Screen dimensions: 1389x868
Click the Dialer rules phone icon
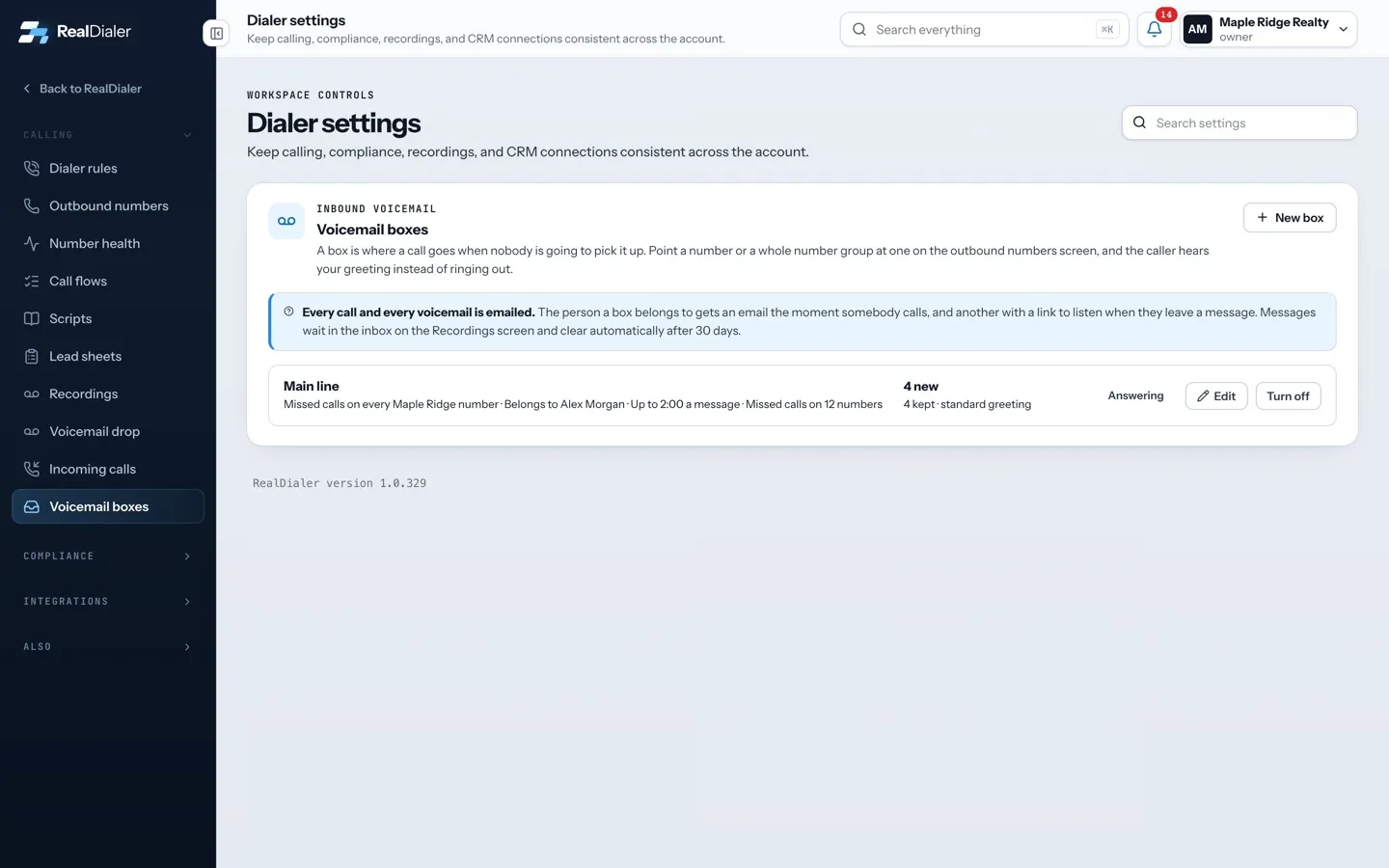(x=32, y=168)
